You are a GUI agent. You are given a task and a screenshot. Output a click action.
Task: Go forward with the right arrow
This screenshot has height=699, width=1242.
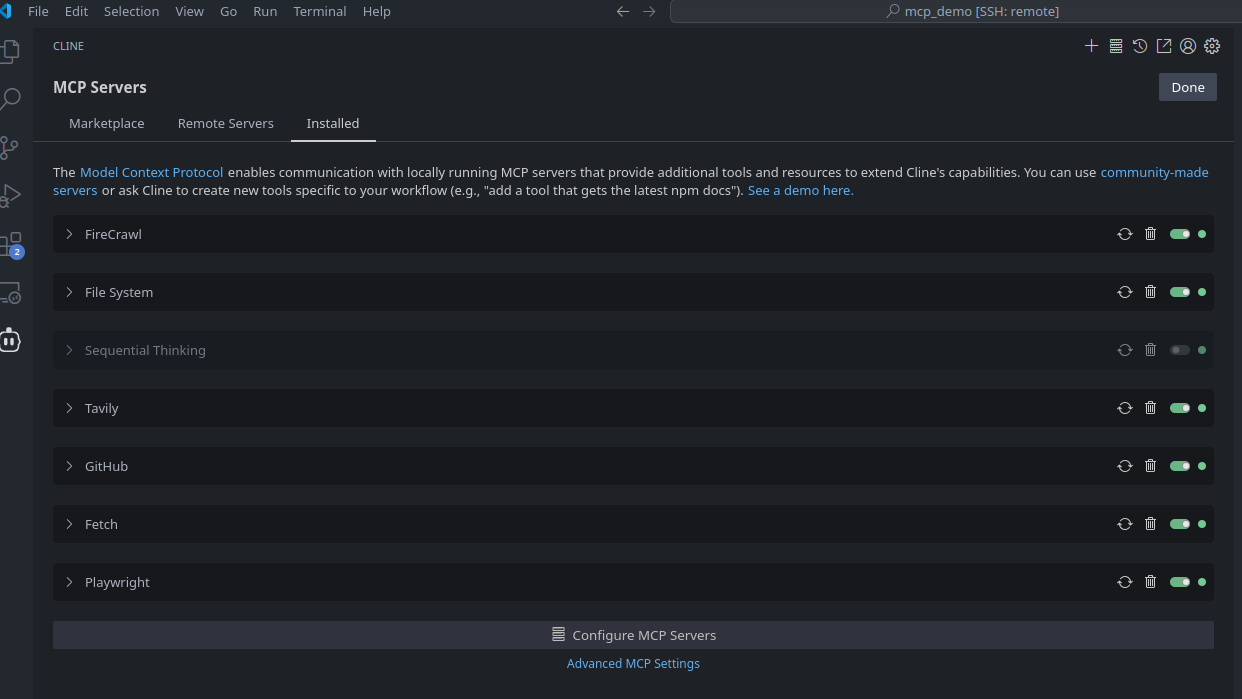click(649, 11)
